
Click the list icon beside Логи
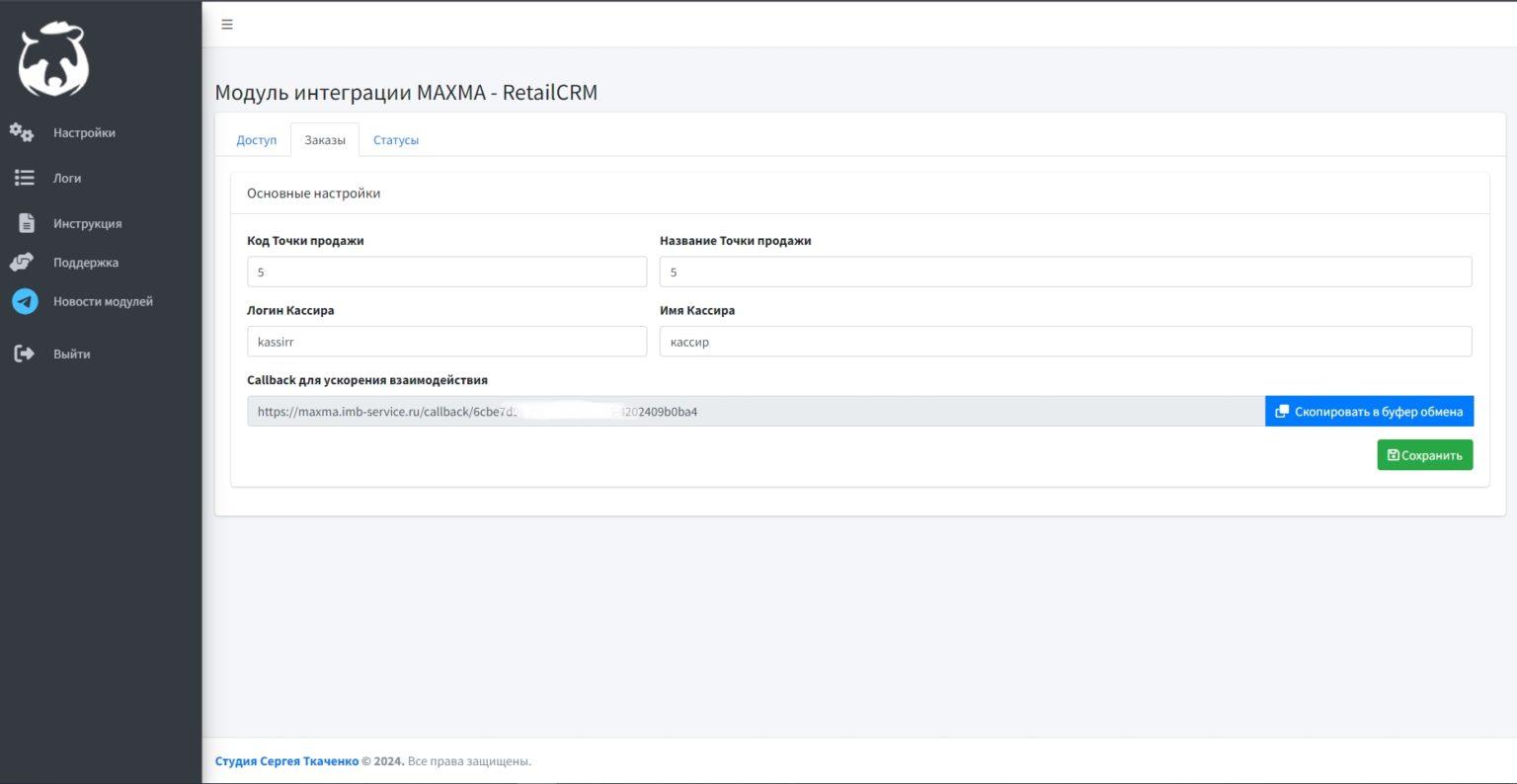[x=25, y=178]
